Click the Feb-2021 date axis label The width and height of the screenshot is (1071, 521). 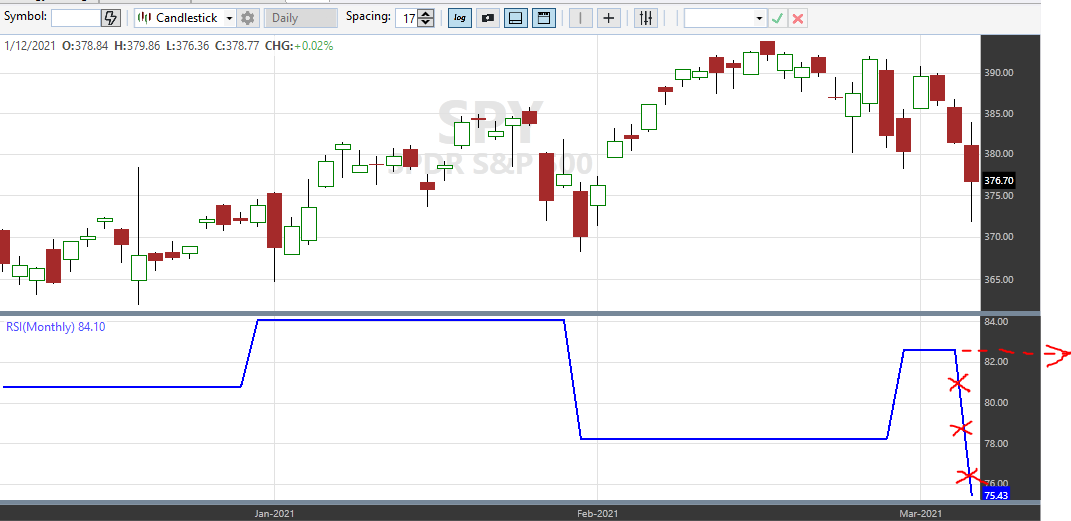tap(597, 512)
